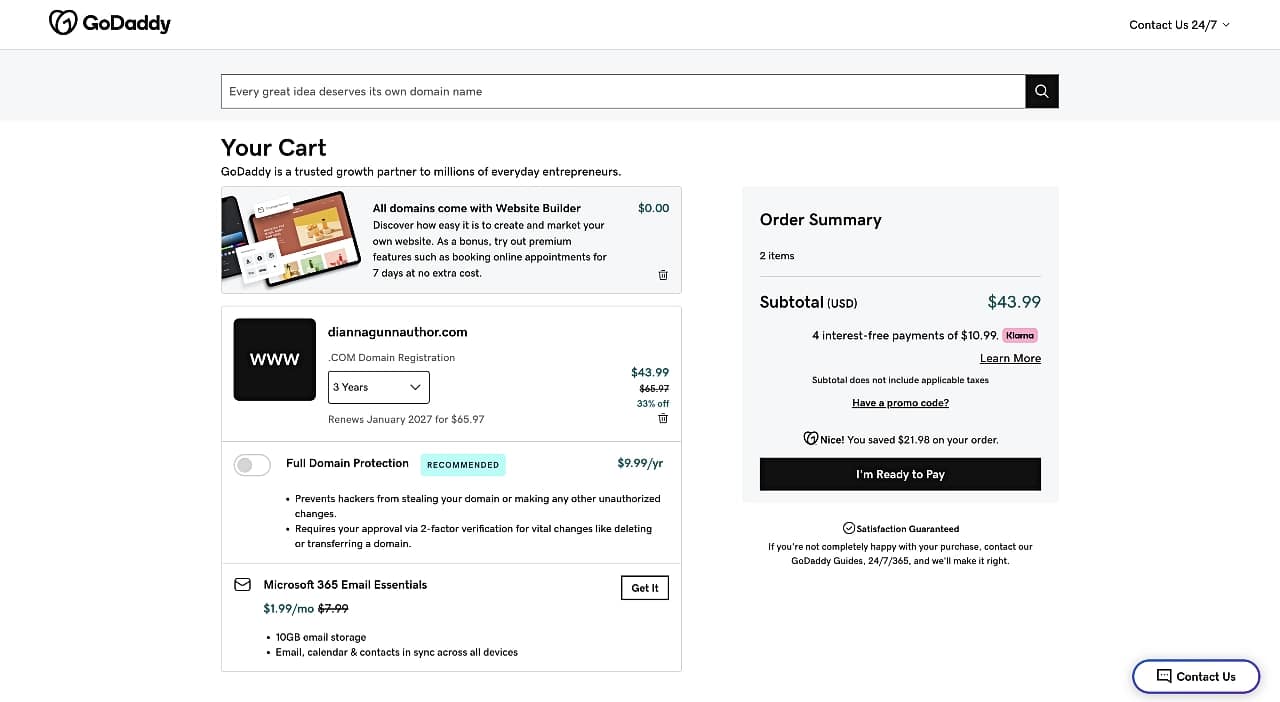Click the RECOMMENDED badge label
The width and height of the screenshot is (1280, 702).
pos(463,464)
